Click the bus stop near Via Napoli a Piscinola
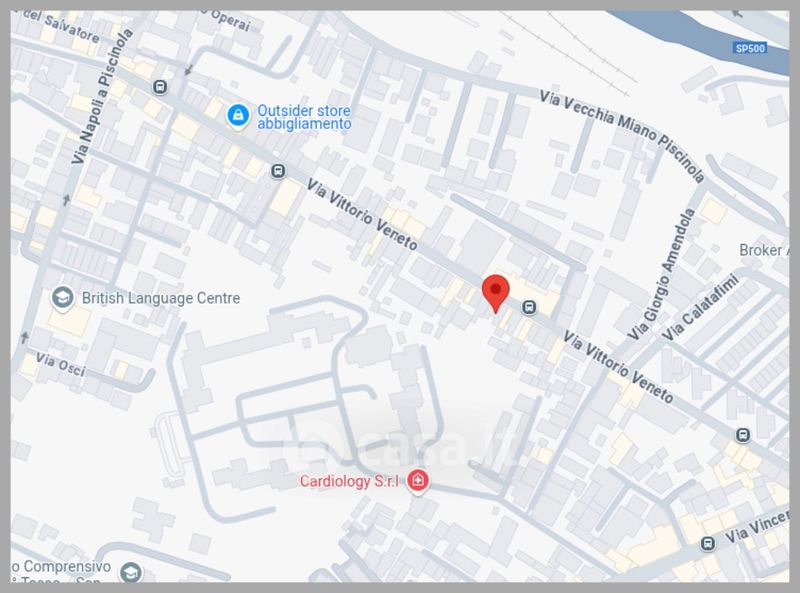 [160, 87]
